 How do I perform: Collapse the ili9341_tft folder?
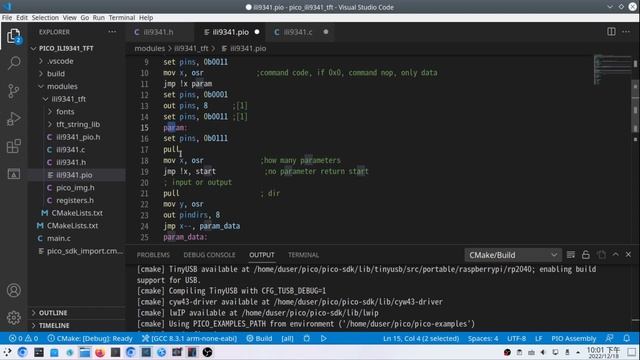click(68, 99)
